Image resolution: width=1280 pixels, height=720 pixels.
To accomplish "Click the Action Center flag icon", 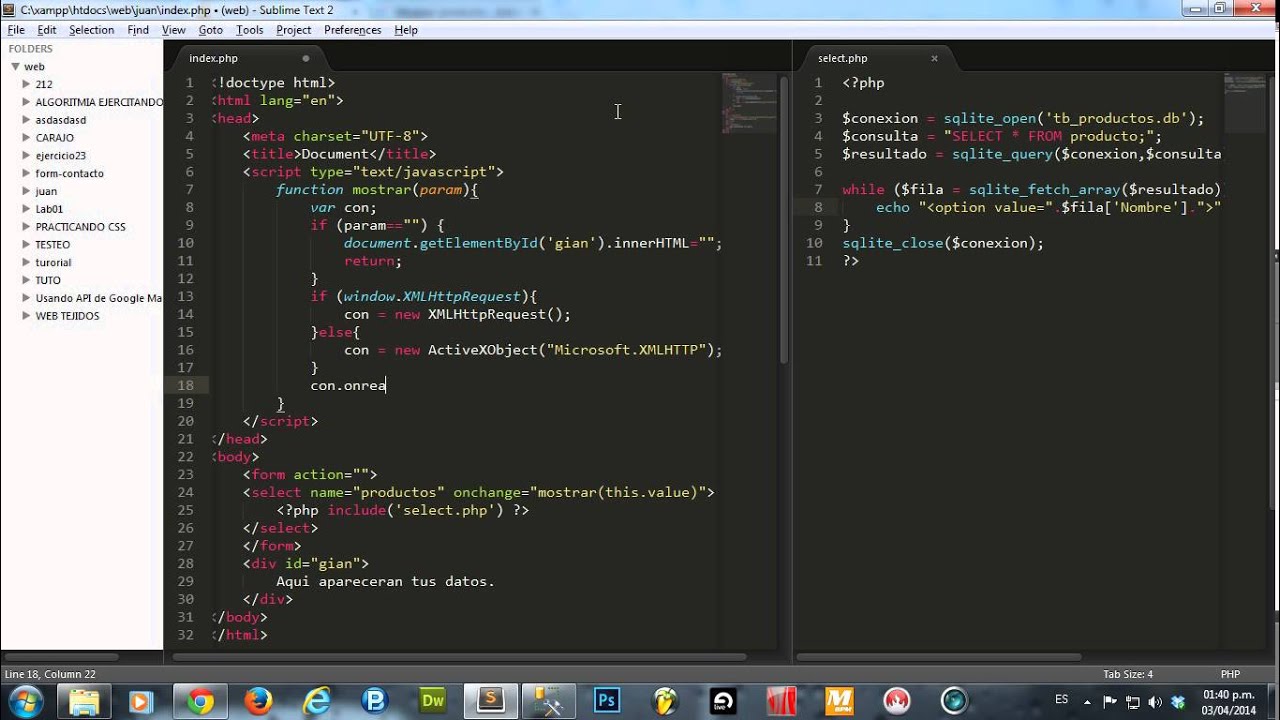I will click(1111, 701).
